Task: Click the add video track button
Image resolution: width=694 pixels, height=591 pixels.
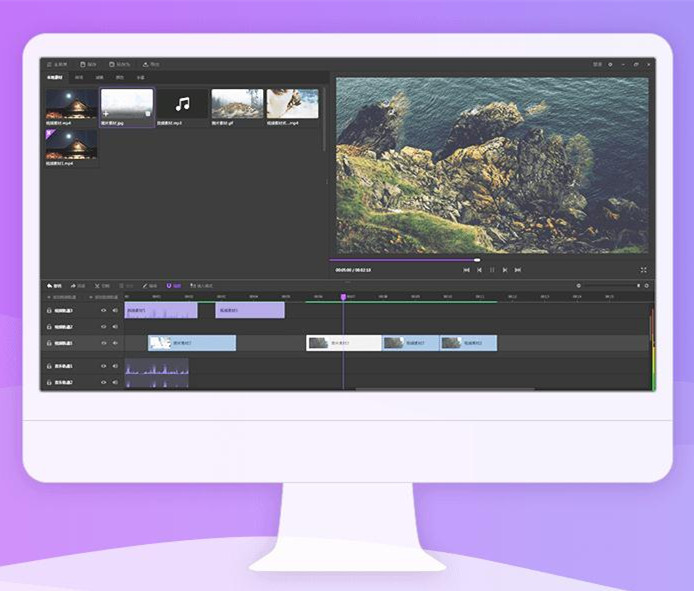Action: pyautogui.click(x=62, y=297)
